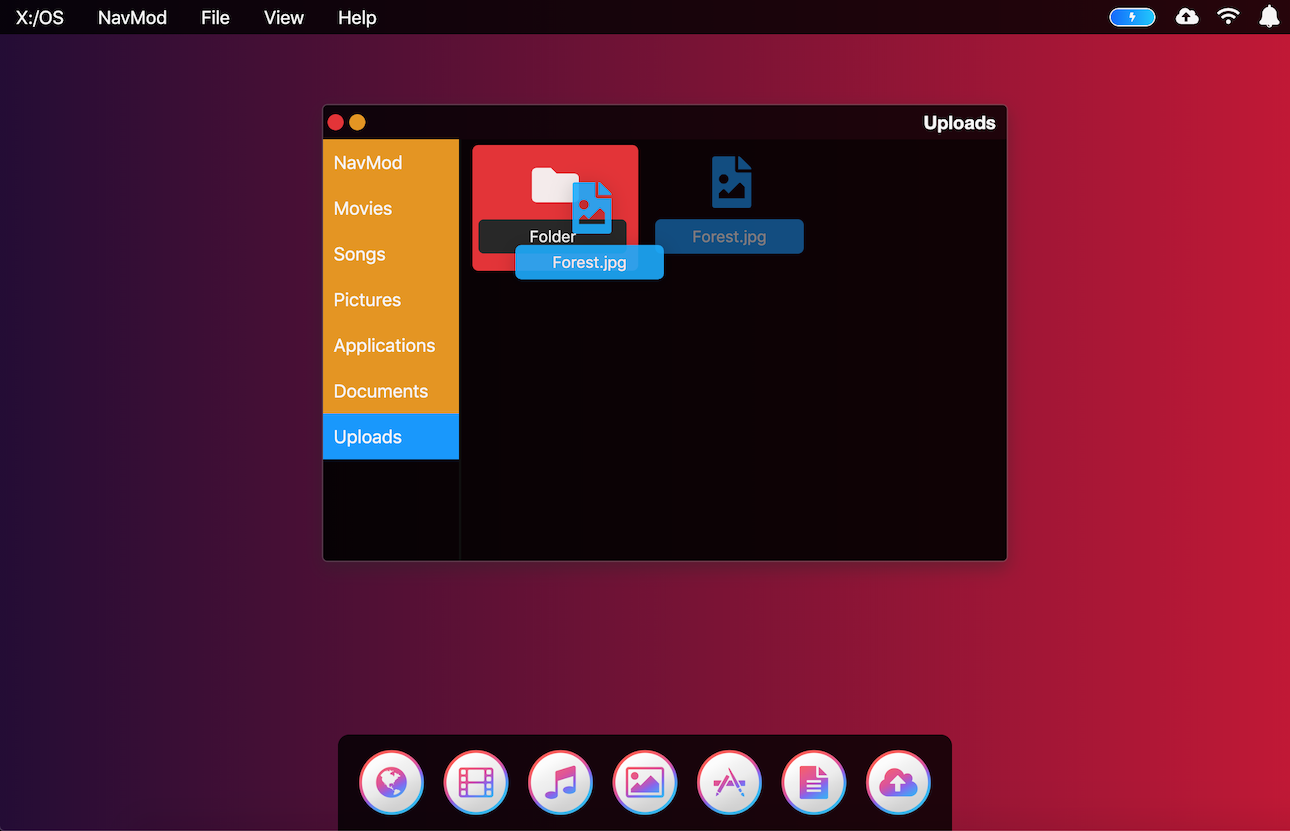
Task: Minimize the Uploads window with orange button
Action: [357, 122]
